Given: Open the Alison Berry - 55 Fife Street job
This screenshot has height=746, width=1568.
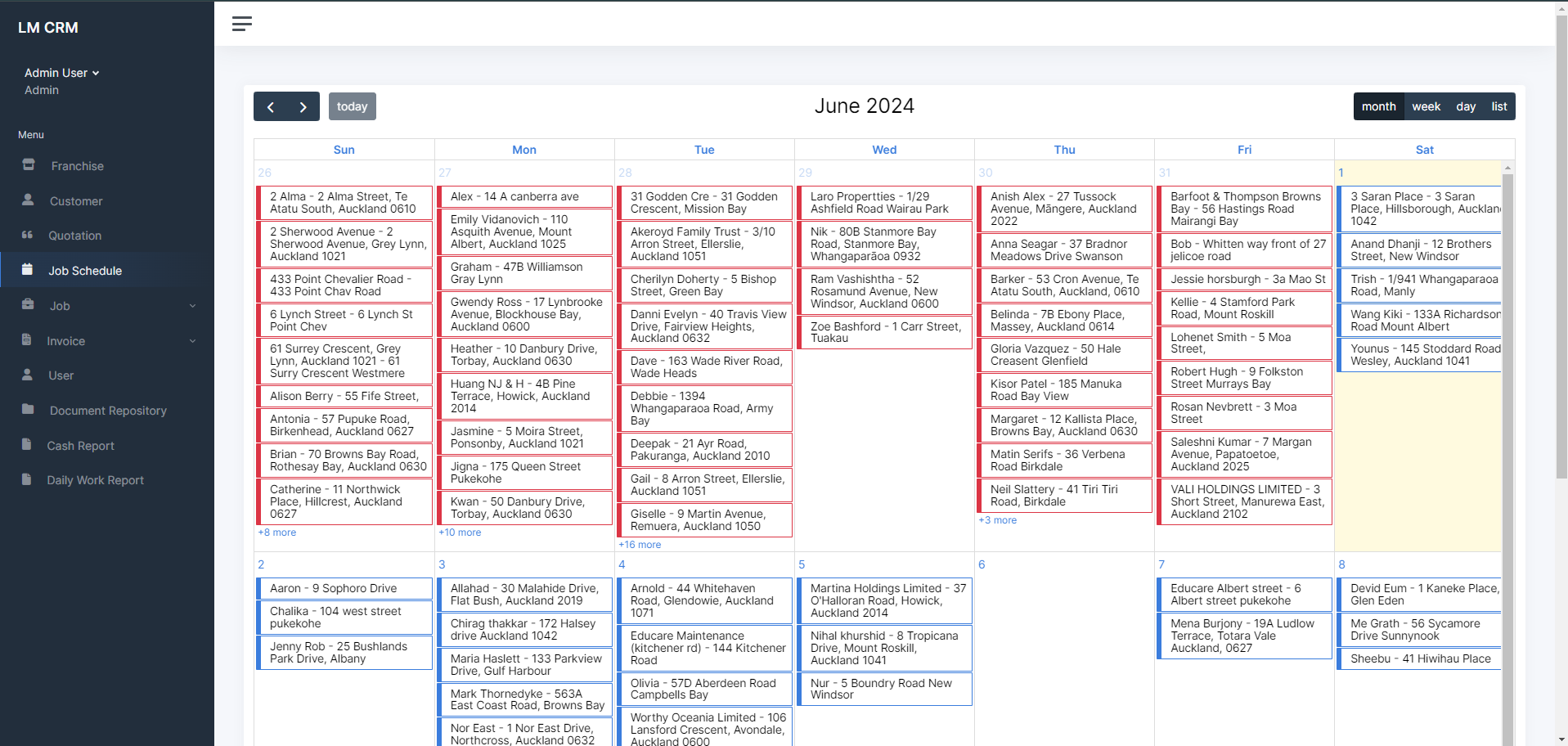Looking at the screenshot, I should click(344, 396).
